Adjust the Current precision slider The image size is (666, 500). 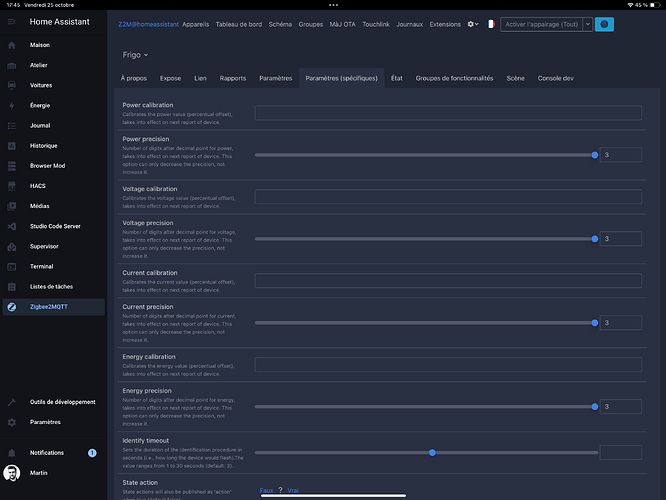(x=426, y=323)
